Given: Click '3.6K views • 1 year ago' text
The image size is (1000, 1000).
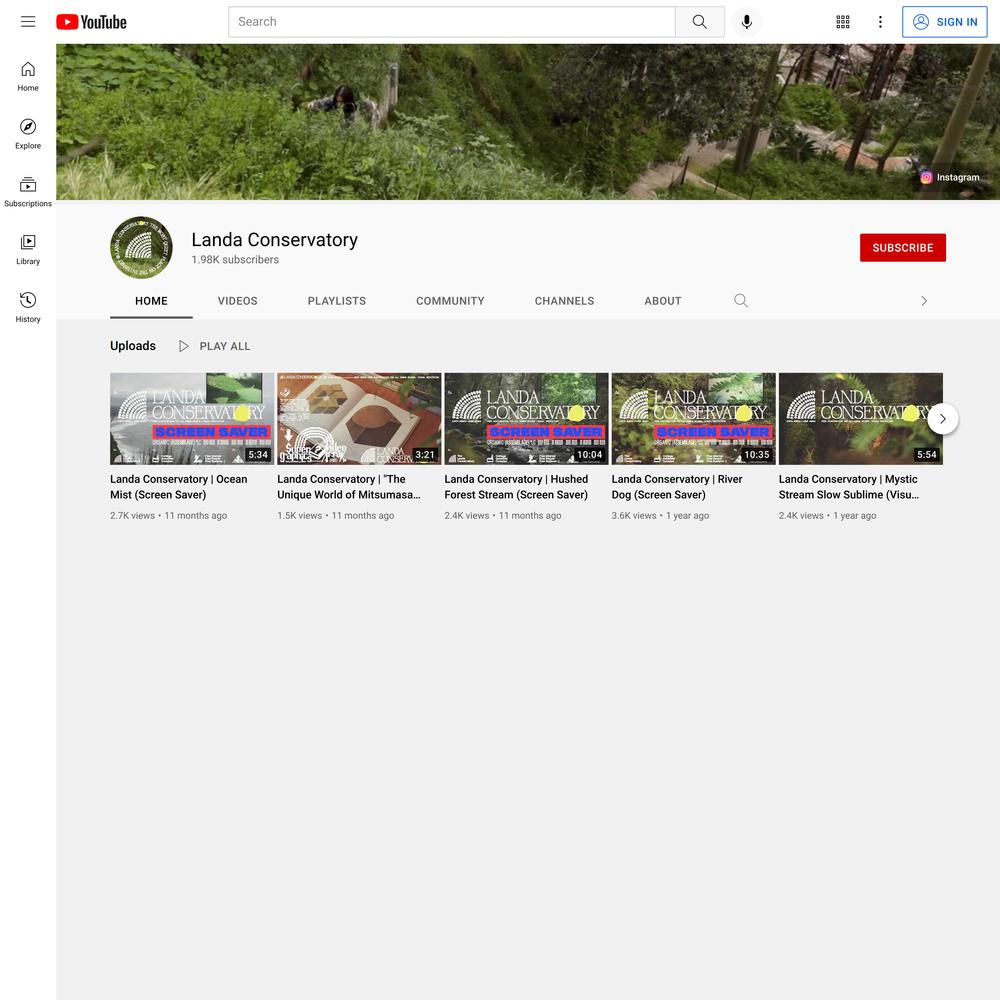Looking at the screenshot, I should coord(660,515).
